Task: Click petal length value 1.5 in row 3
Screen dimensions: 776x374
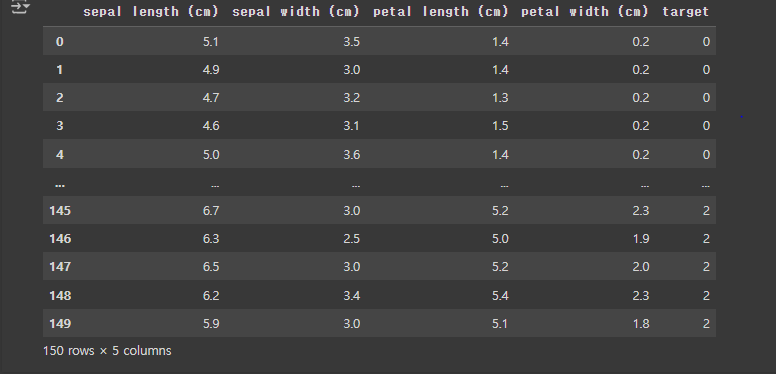Action: pyautogui.click(x=500, y=126)
